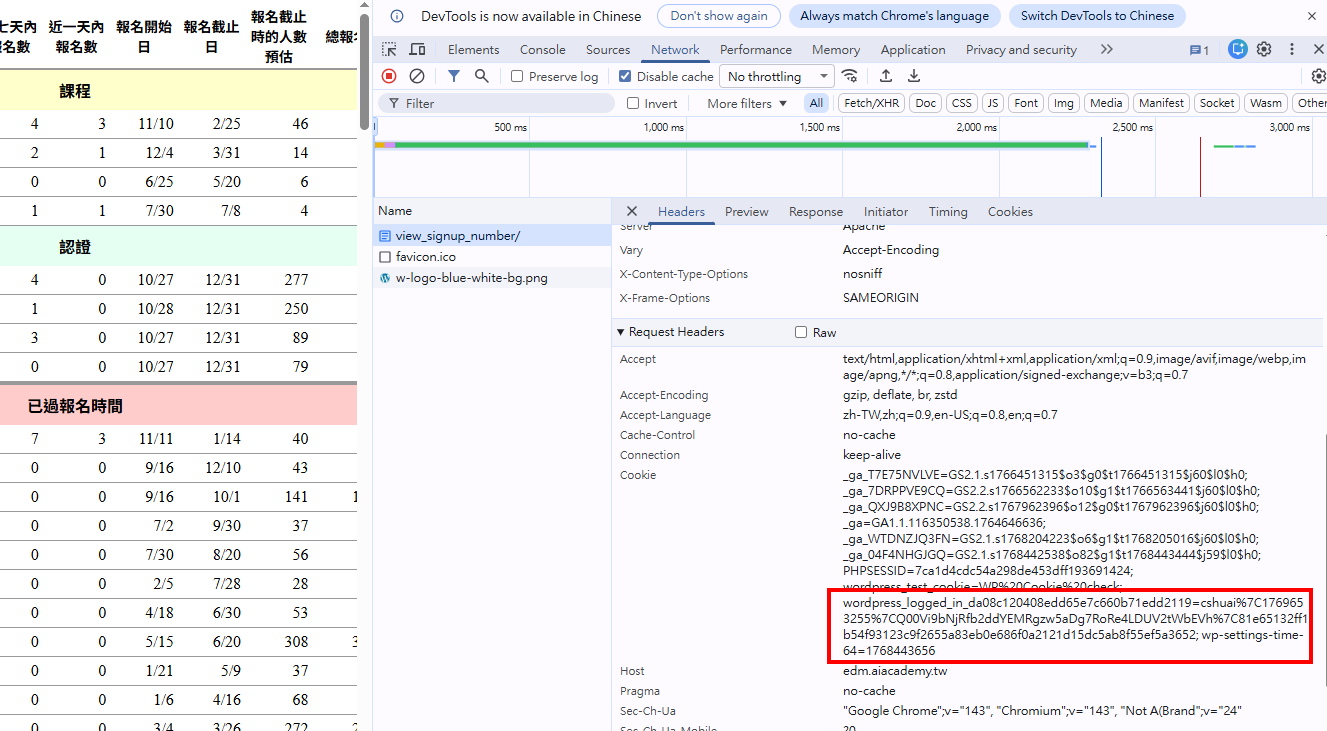Click the inspect element picker icon
The height and width of the screenshot is (731, 1327).
click(389, 49)
